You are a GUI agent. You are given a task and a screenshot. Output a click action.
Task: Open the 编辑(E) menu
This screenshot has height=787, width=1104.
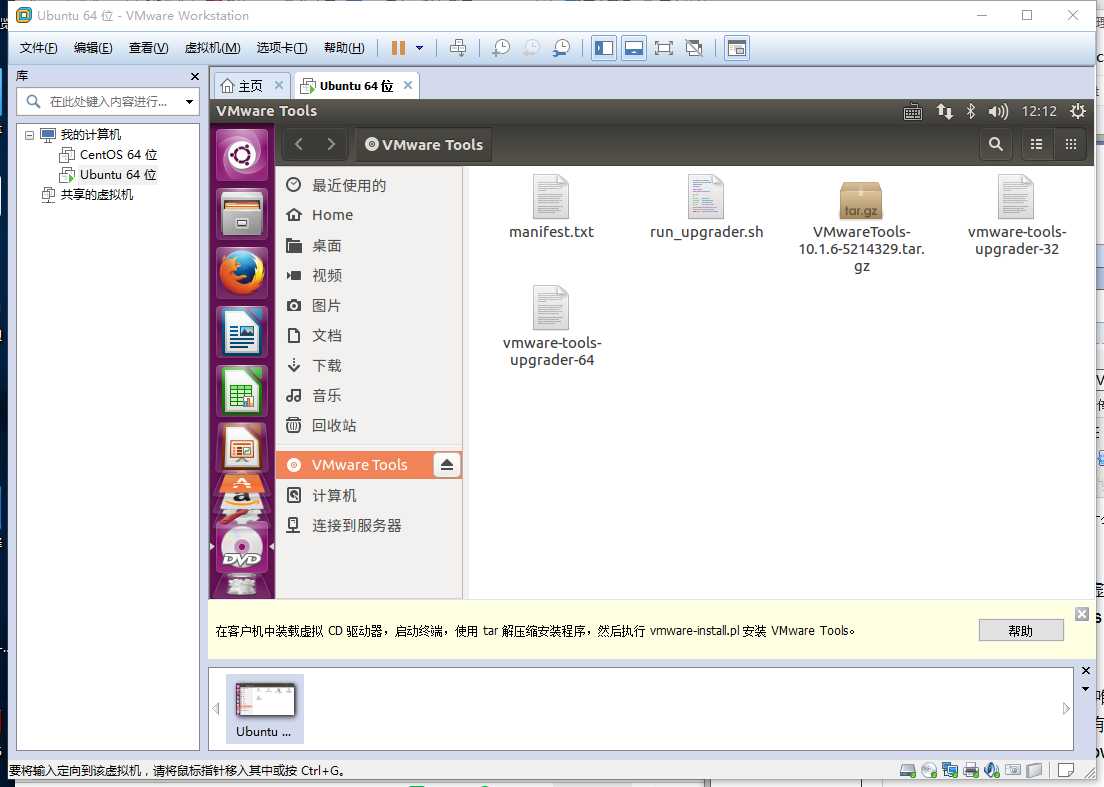coord(93,48)
